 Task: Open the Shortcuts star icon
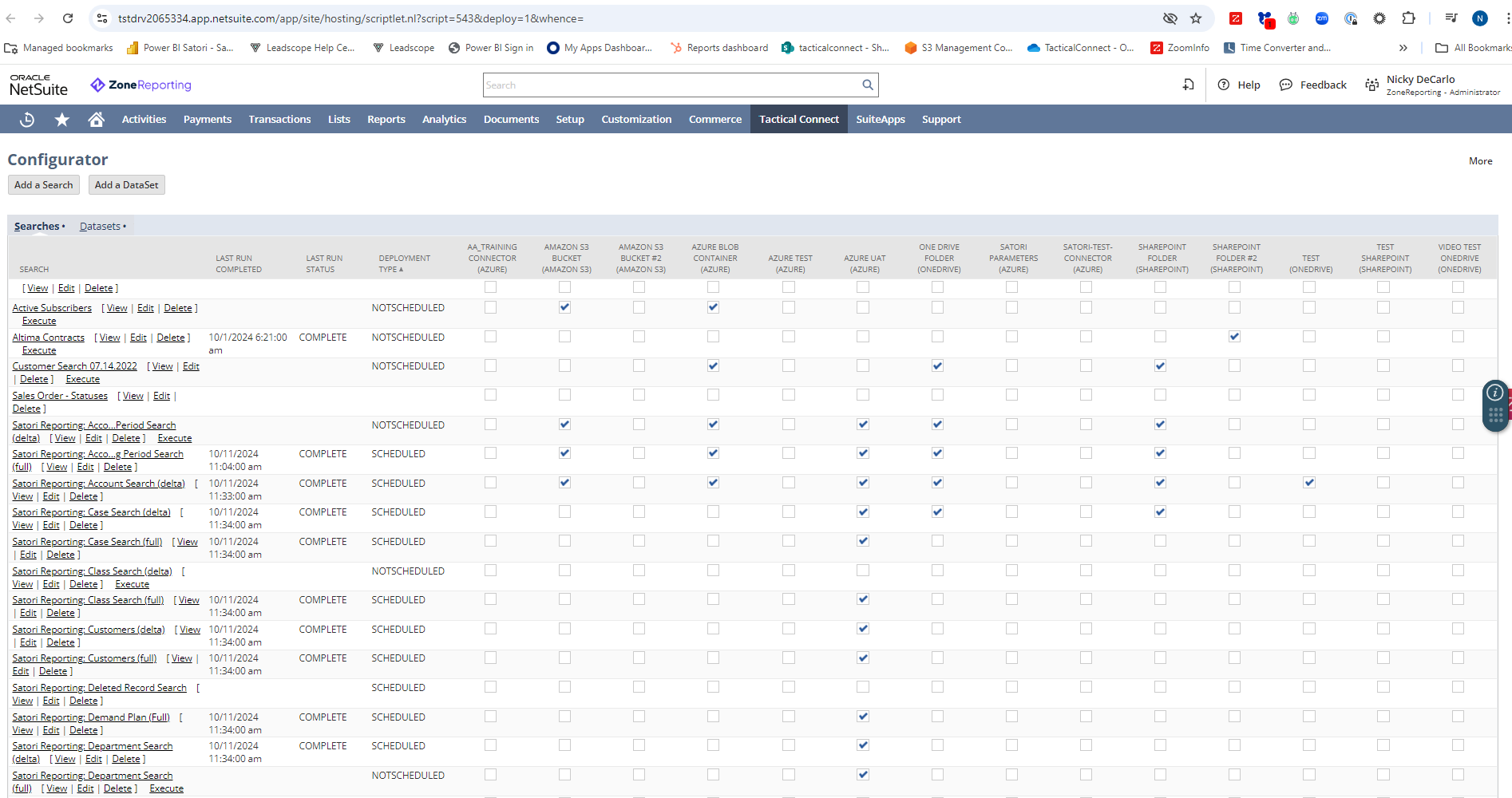click(x=61, y=120)
